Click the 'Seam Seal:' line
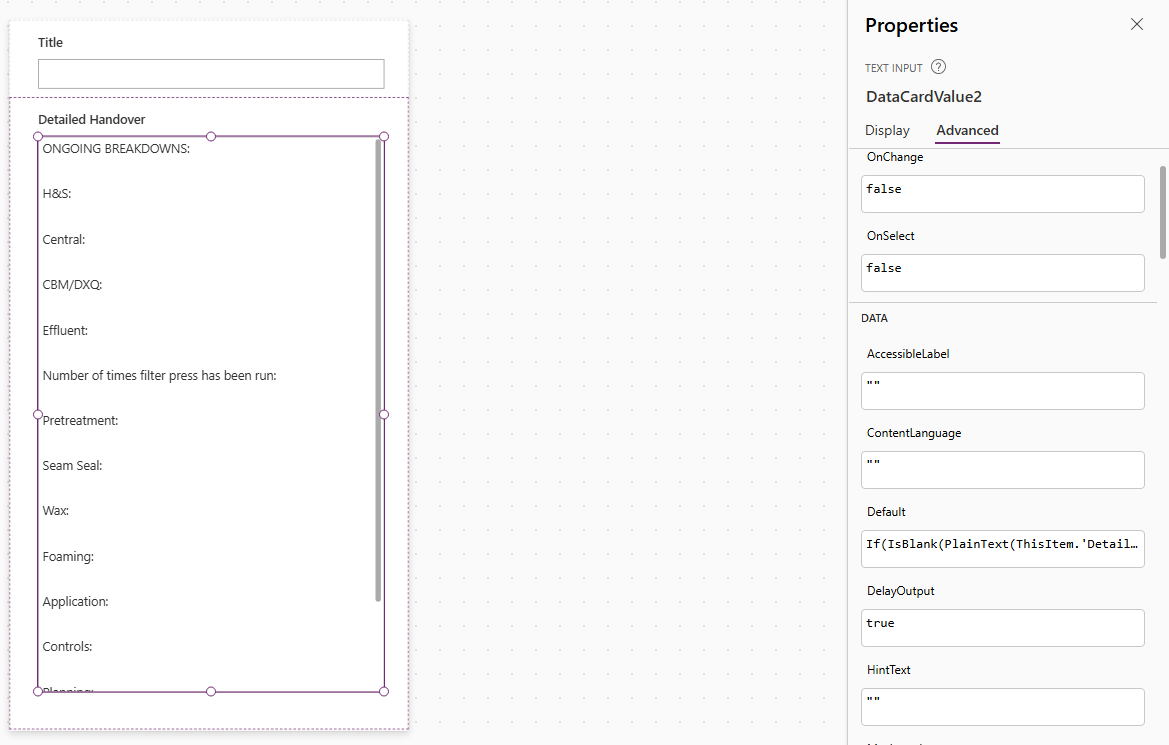The width and height of the screenshot is (1169, 745). (x=72, y=465)
